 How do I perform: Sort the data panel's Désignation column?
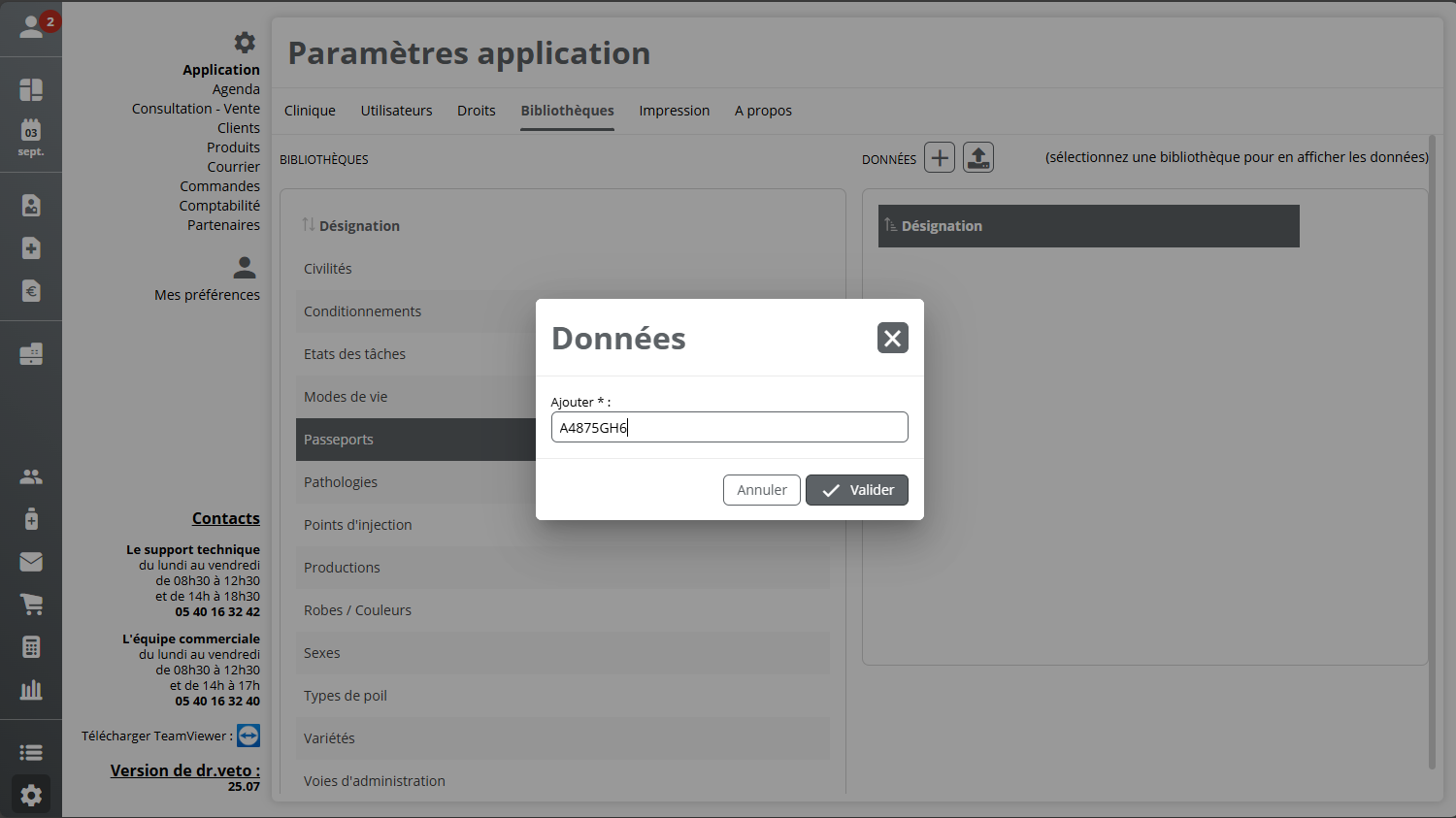[941, 226]
